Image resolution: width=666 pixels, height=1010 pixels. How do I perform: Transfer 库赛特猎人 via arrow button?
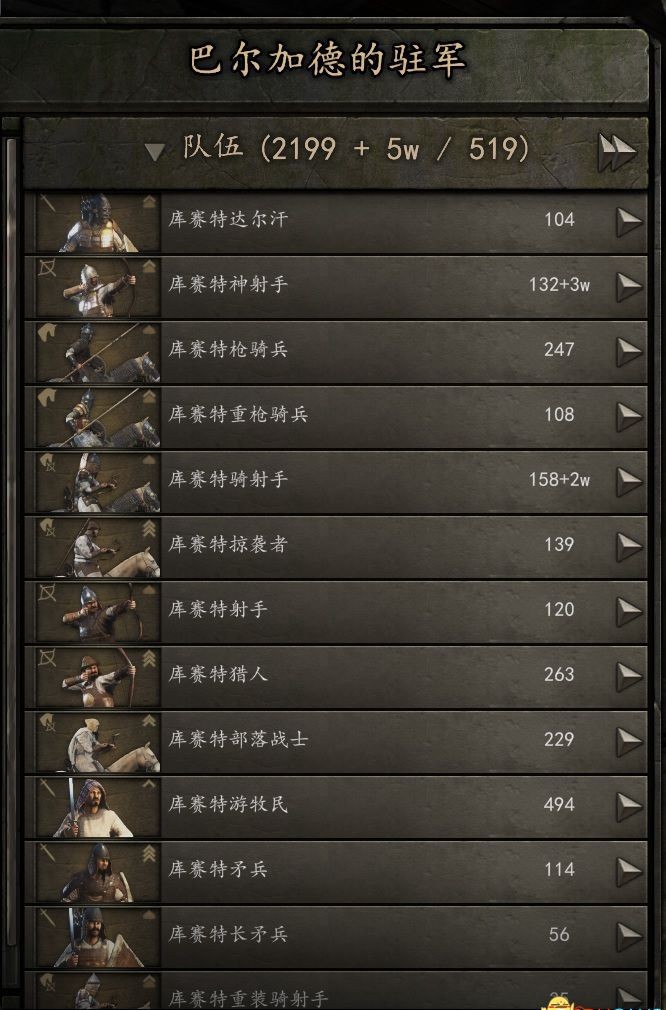629,678
